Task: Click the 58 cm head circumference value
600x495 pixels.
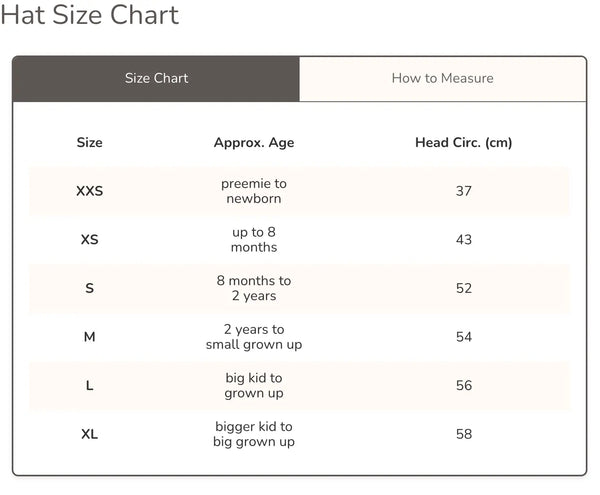Action: (463, 434)
